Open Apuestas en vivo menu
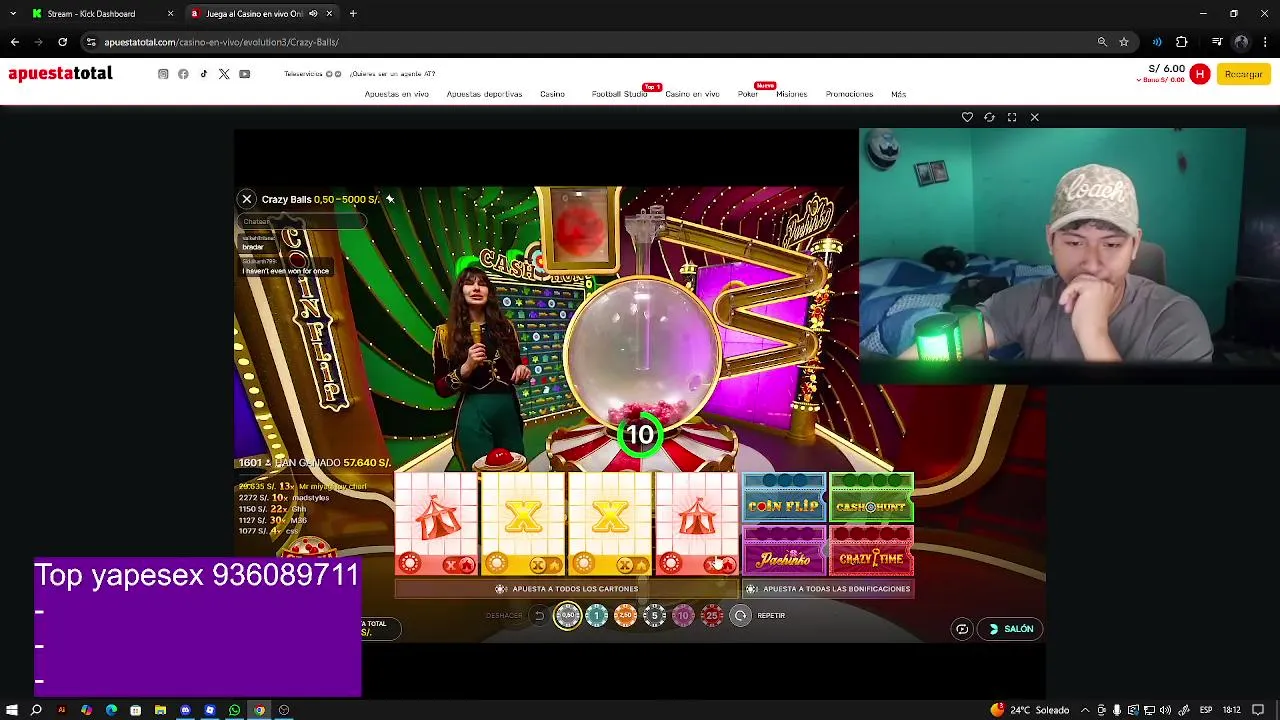 [x=397, y=94]
